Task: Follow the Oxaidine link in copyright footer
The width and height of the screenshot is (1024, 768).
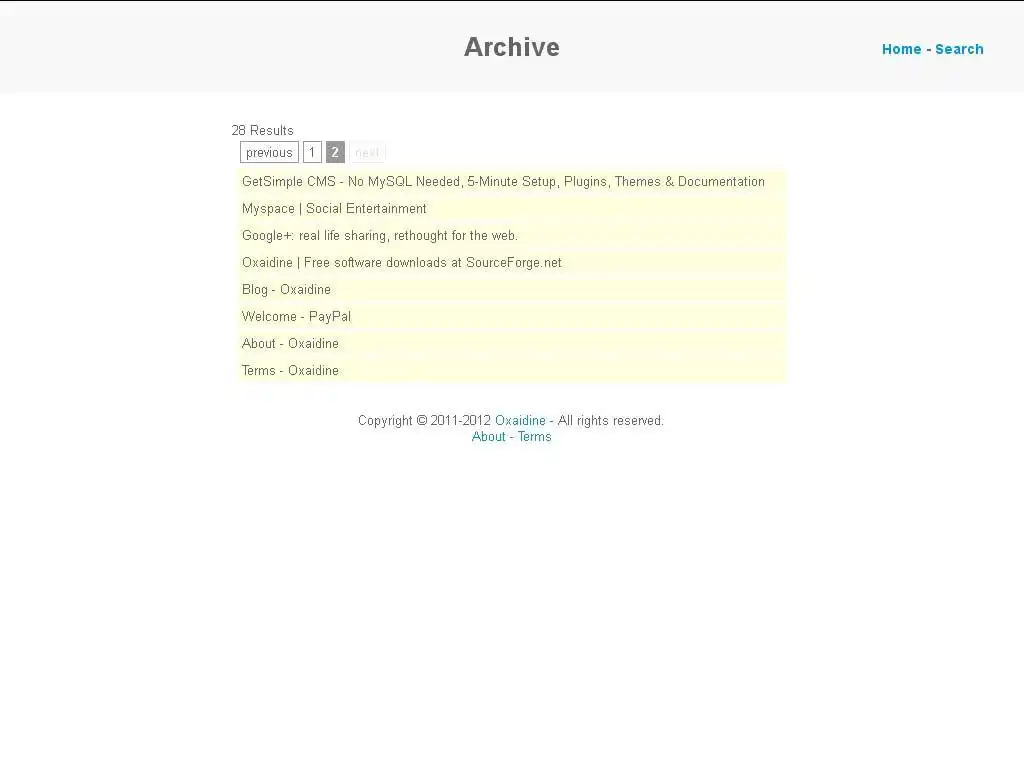Action: tap(520, 421)
